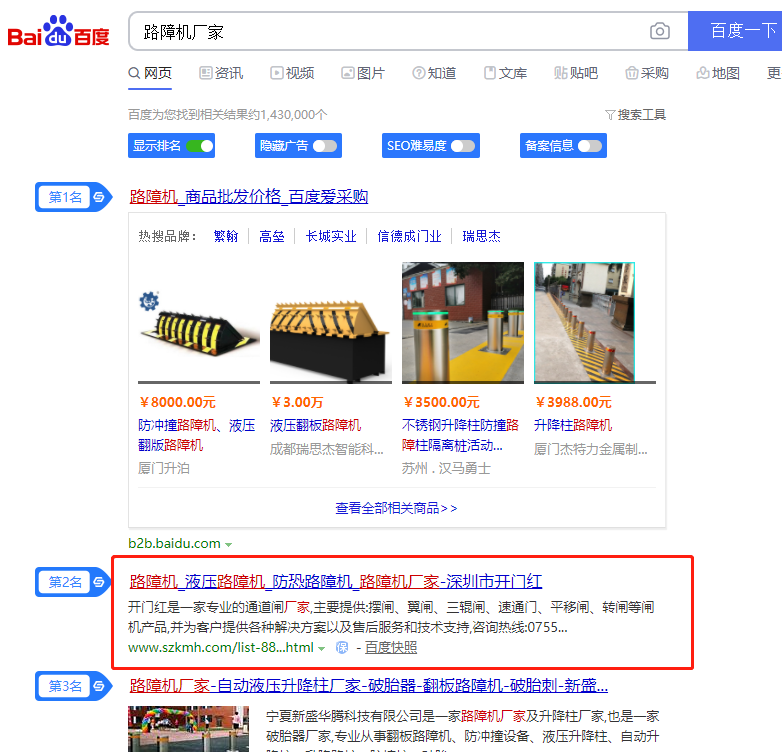The image size is (782, 752).
Task: Click the Baidu logo
Action: tap(58, 32)
